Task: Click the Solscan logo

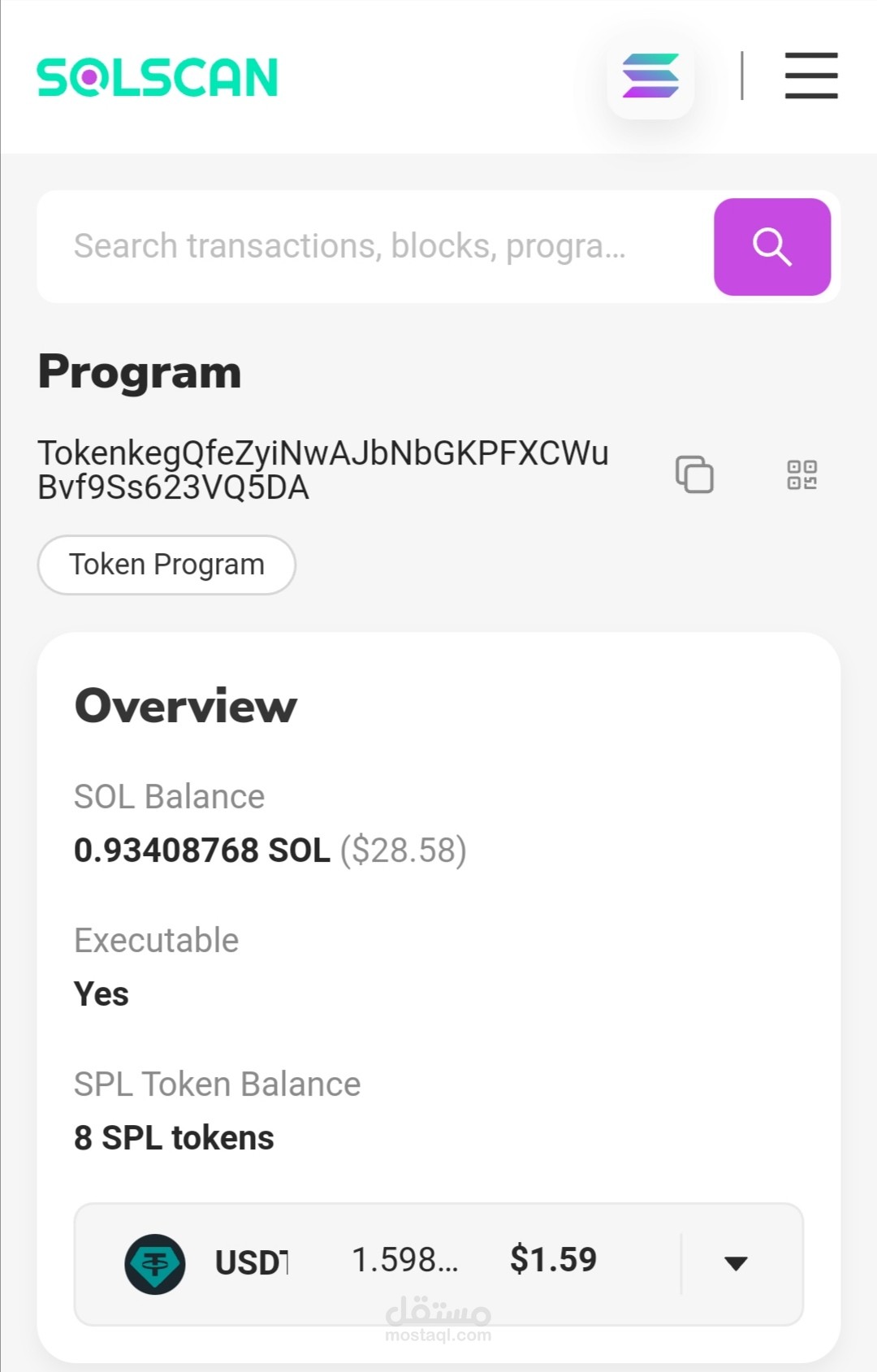Action: [x=158, y=77]
